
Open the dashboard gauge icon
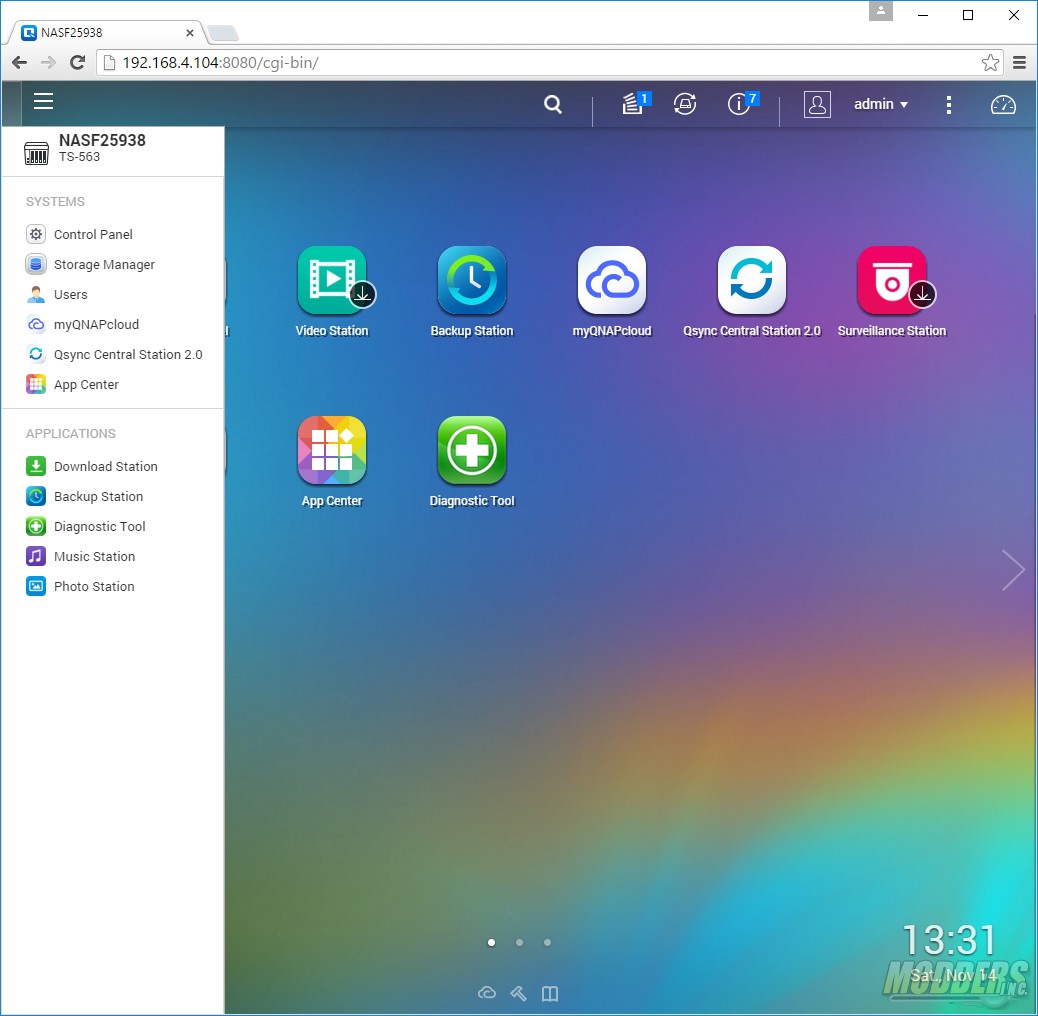(x=1003, y=105)
